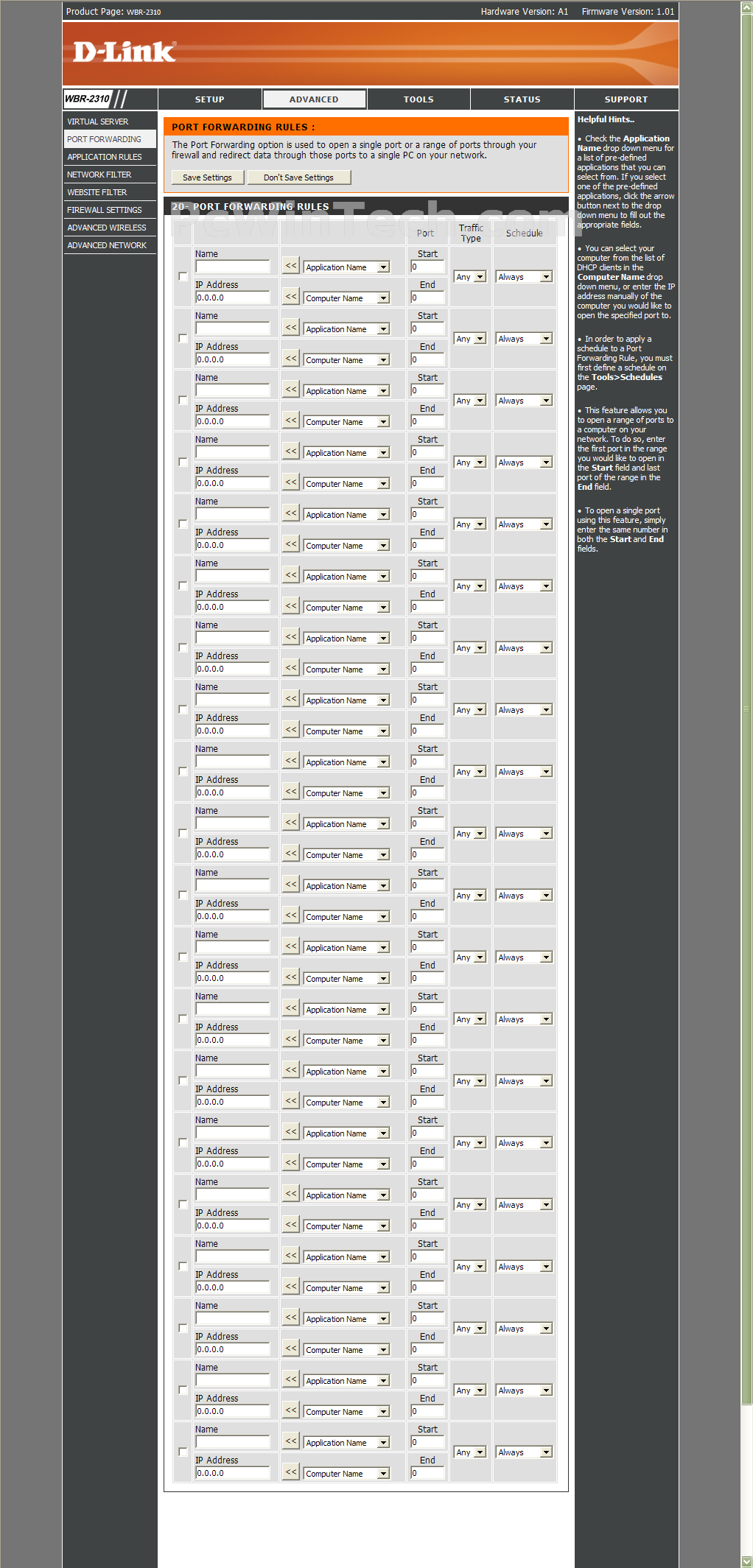753x1568 pixels.
Task: Click the << button next to Application Name in rule 3
Action: click(x=291, y=390)
